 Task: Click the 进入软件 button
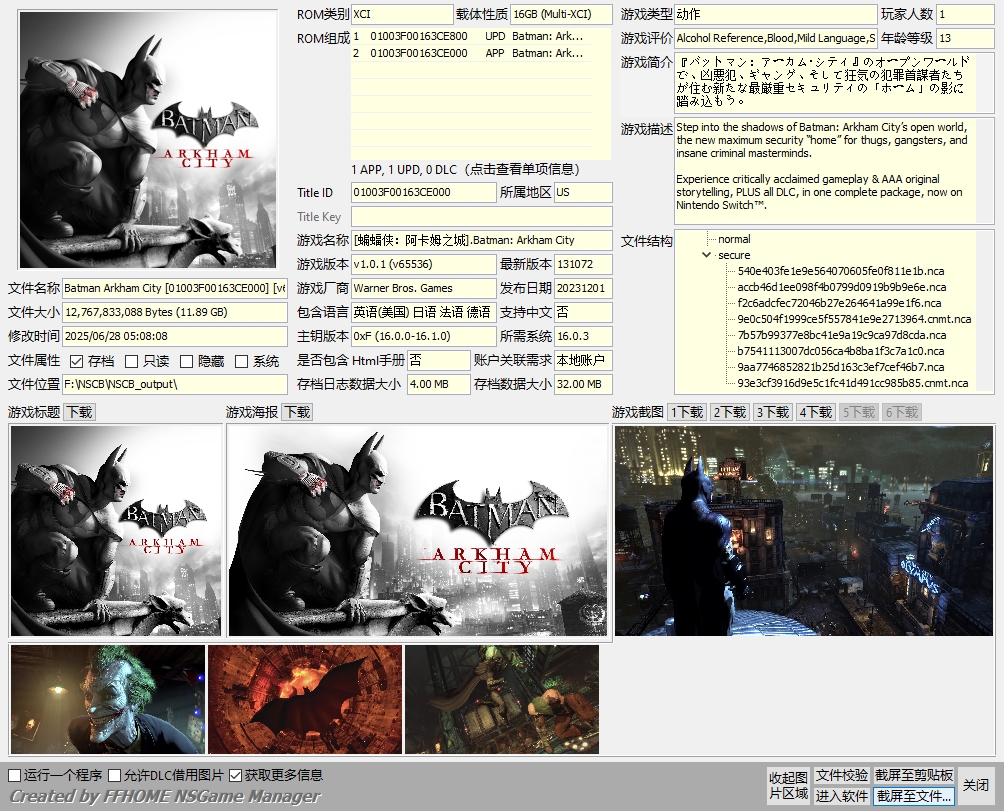click(x=841, y=796)
